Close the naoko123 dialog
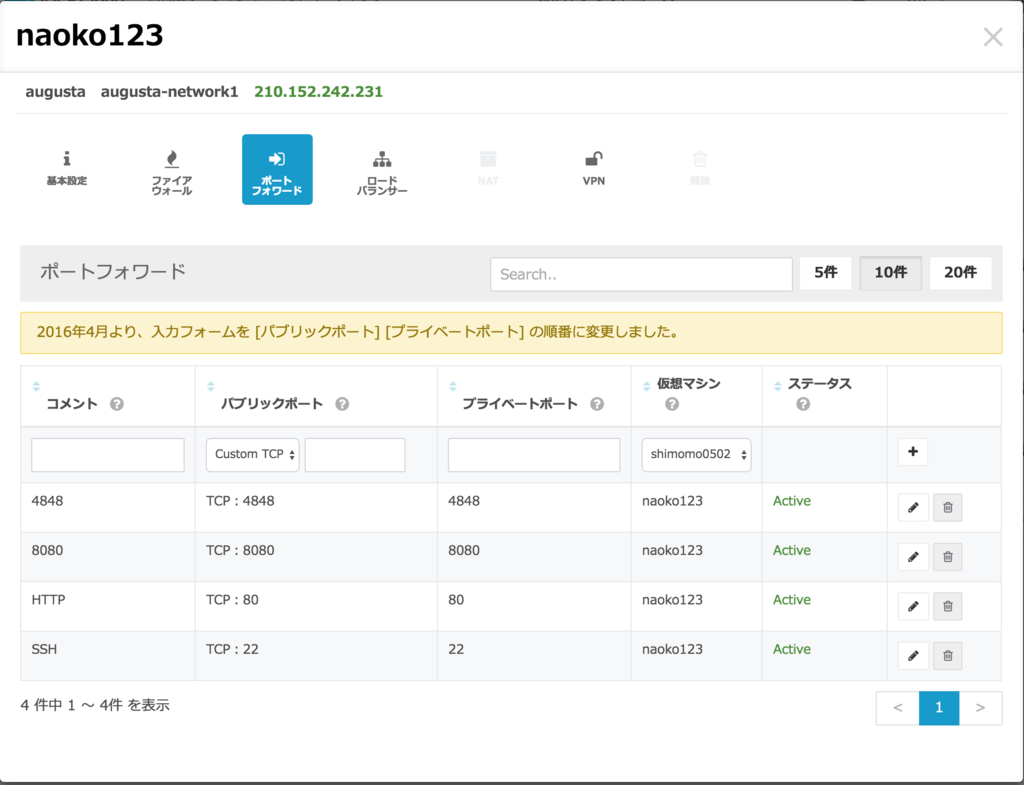Screen dimensions: 1024x785 click(x=993, y=37)
